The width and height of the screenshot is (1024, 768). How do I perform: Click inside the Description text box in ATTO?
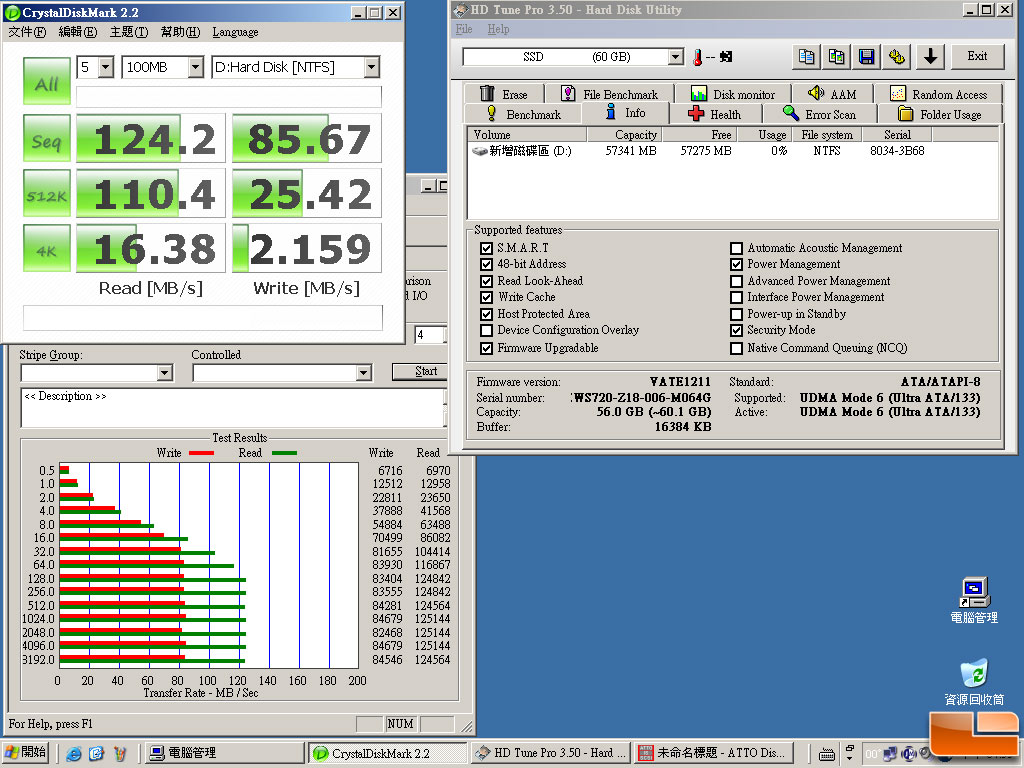pos(233,408)
